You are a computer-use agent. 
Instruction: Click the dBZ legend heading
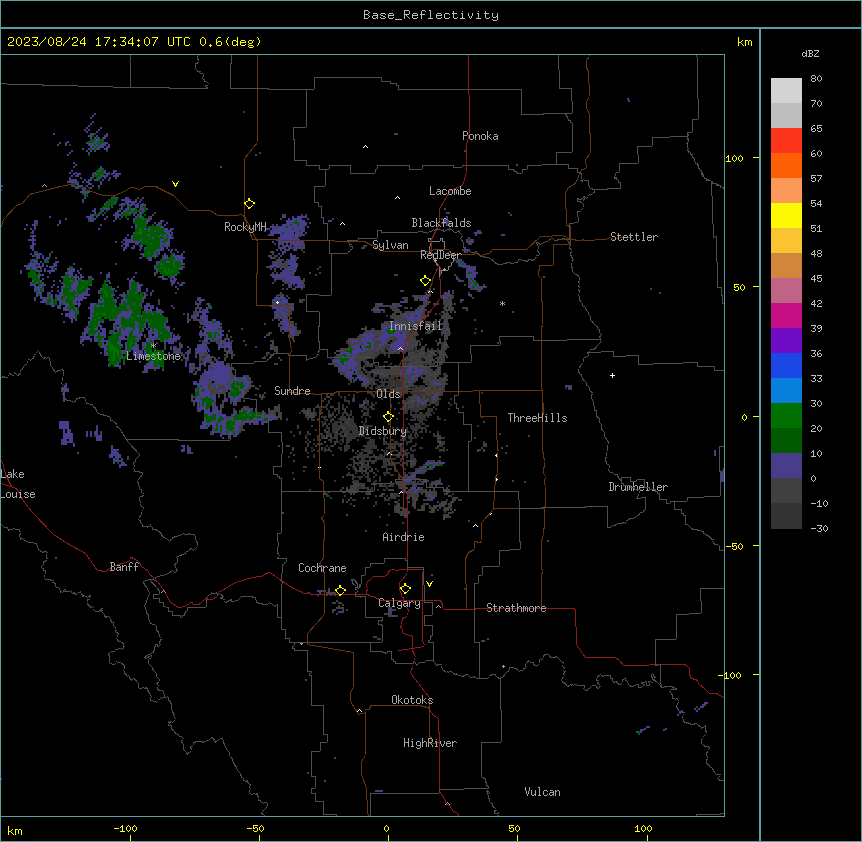coord(810,54)
